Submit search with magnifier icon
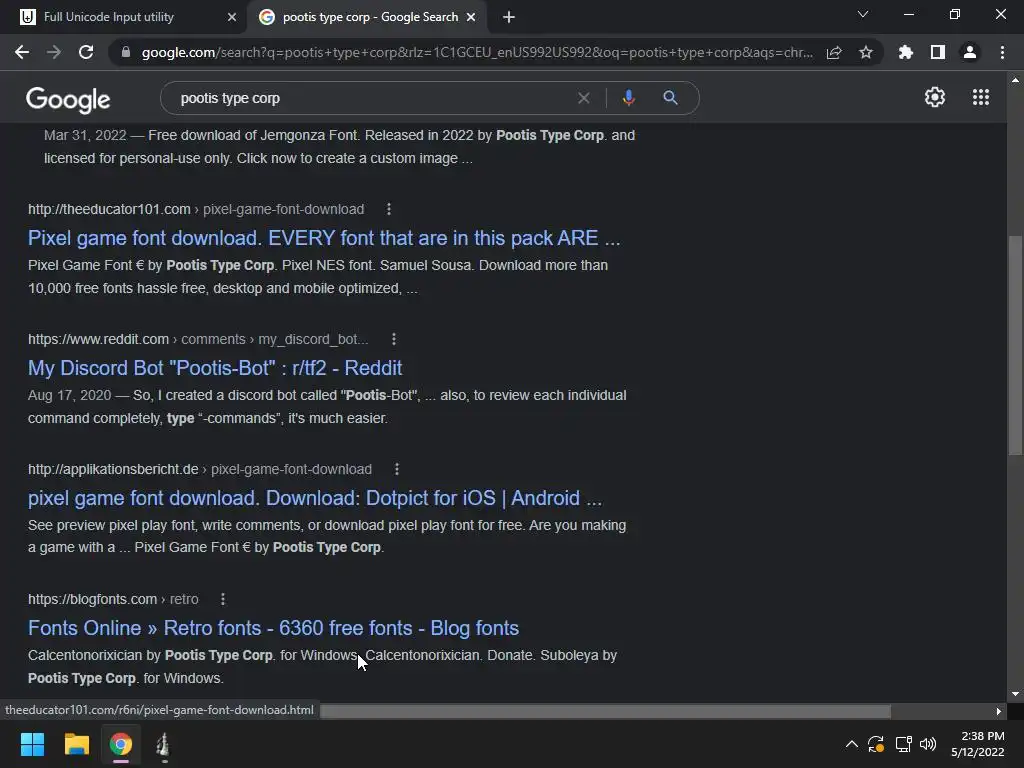 pyautogui.click(x=670, y=98)
